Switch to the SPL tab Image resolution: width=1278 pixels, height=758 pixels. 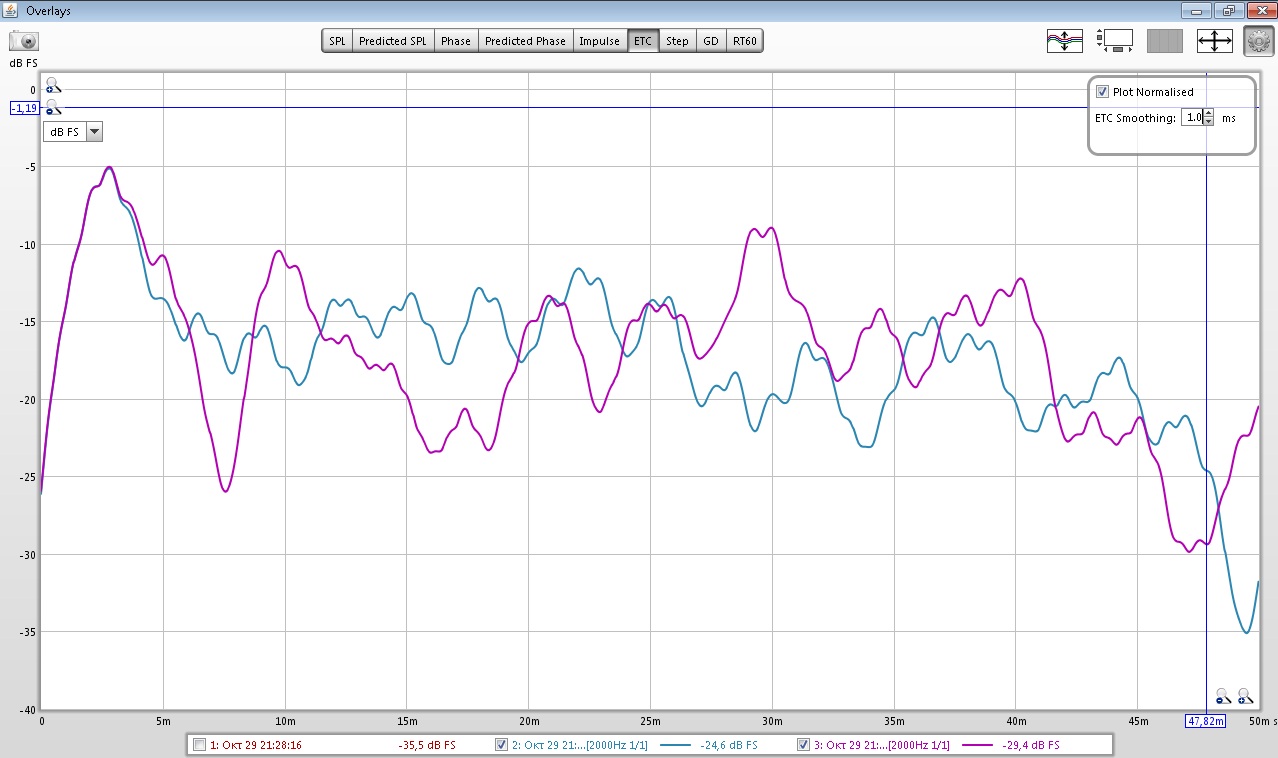(337, 41)
